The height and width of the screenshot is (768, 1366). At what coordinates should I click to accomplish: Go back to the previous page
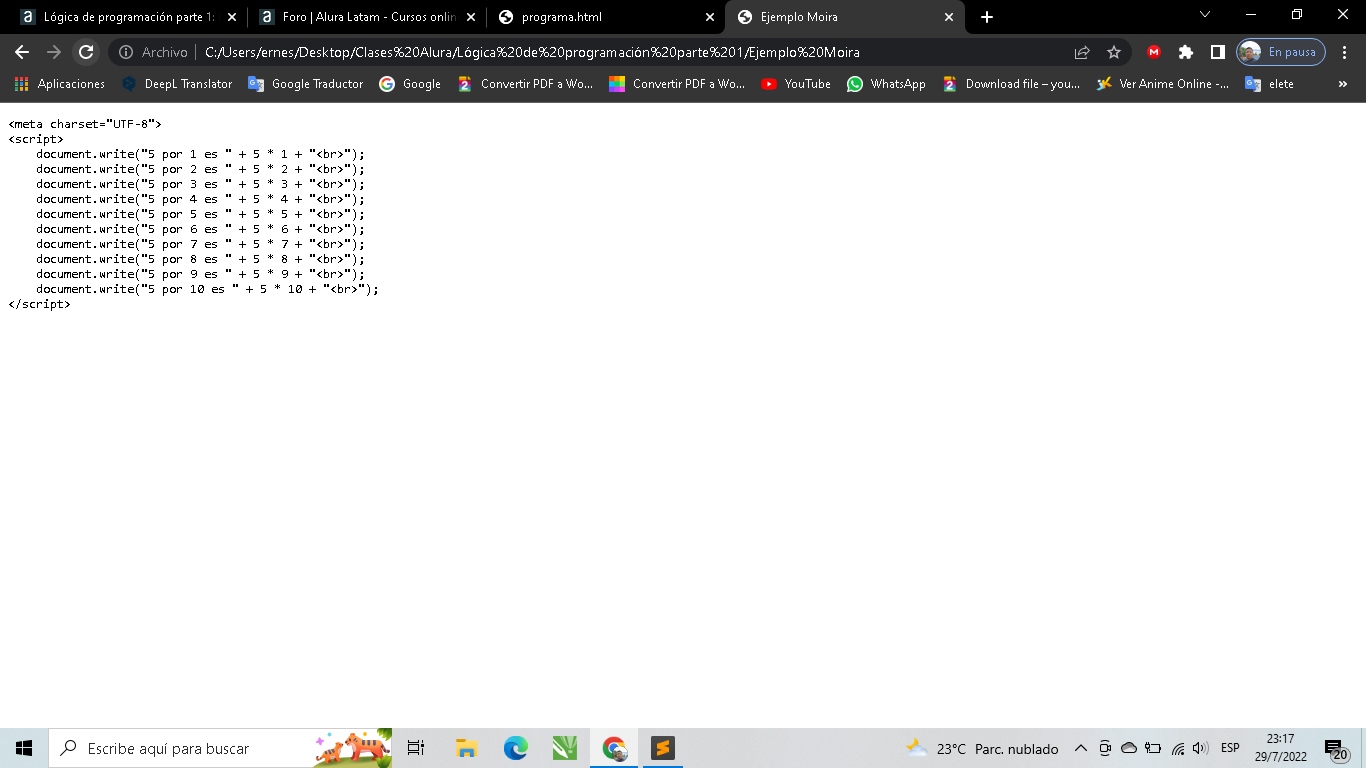coord(22,52)
